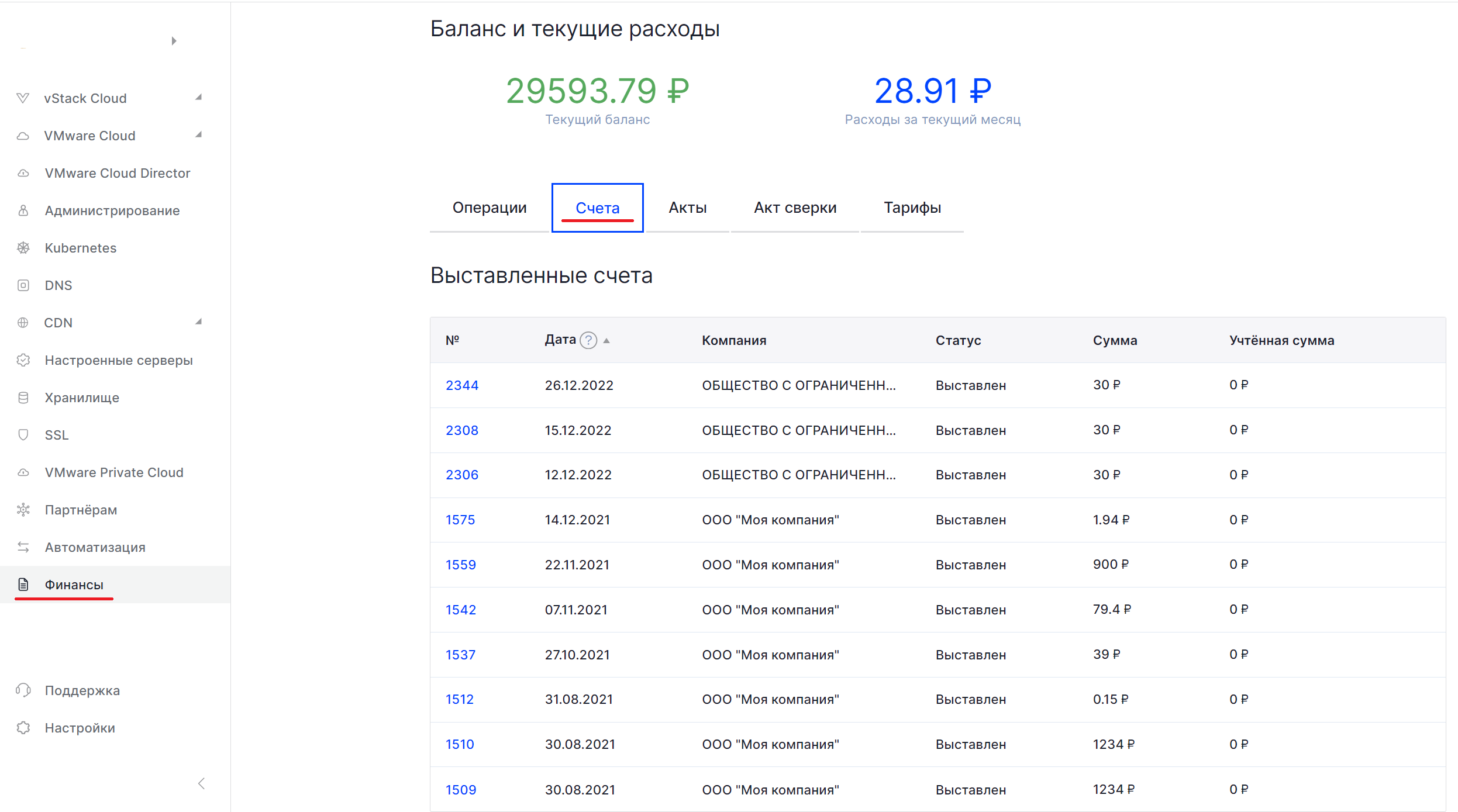Sort the table by the Дата arrow
This screenshot has height=812, width=1458.
coord(607,340)
